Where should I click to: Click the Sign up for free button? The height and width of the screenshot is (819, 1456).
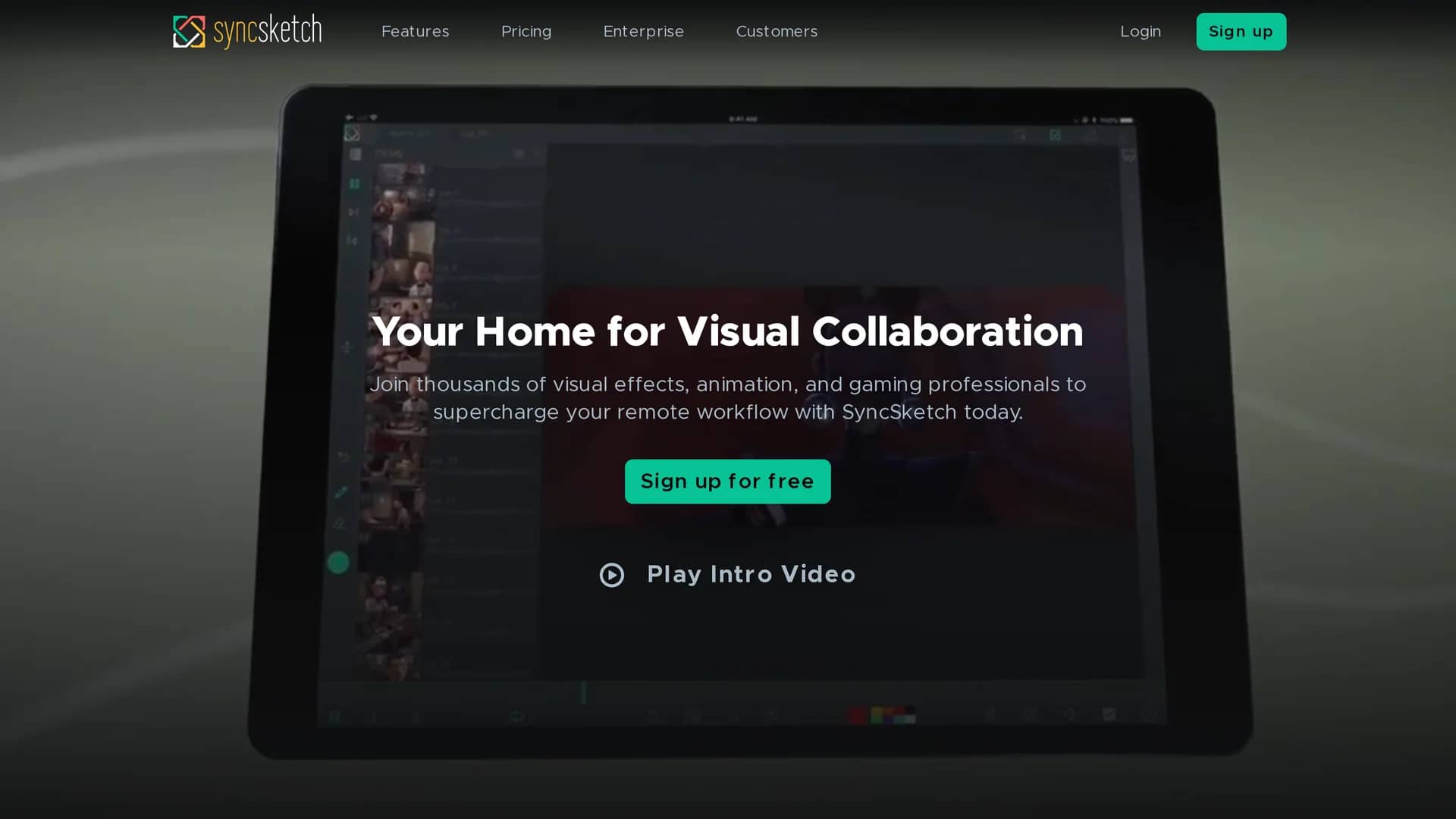pos(727,482)
